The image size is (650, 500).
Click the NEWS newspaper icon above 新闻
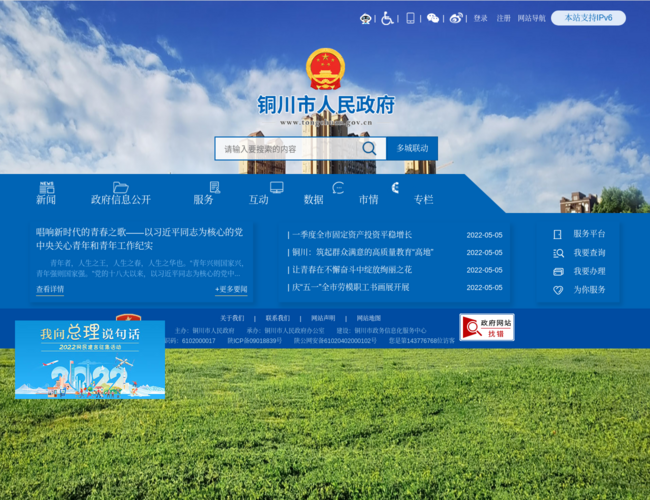click(47, 187)
